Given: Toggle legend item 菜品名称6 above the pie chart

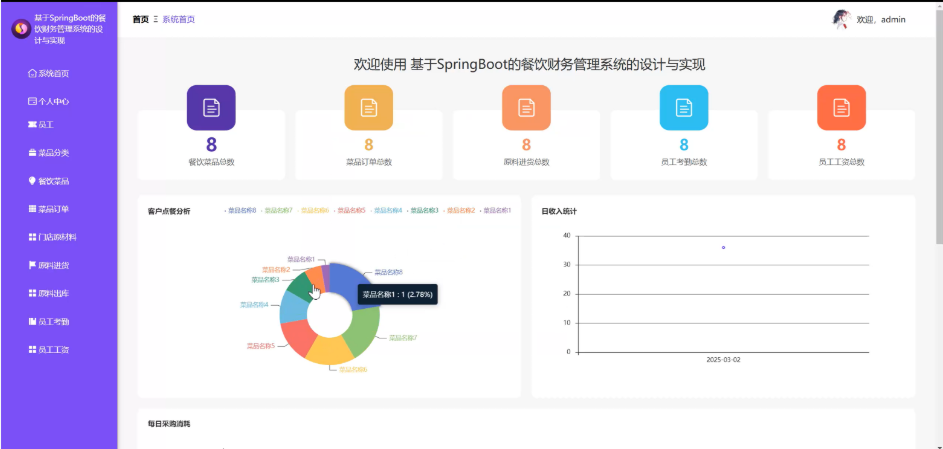Looking at the screenshot, I should [x=313, y=211].
